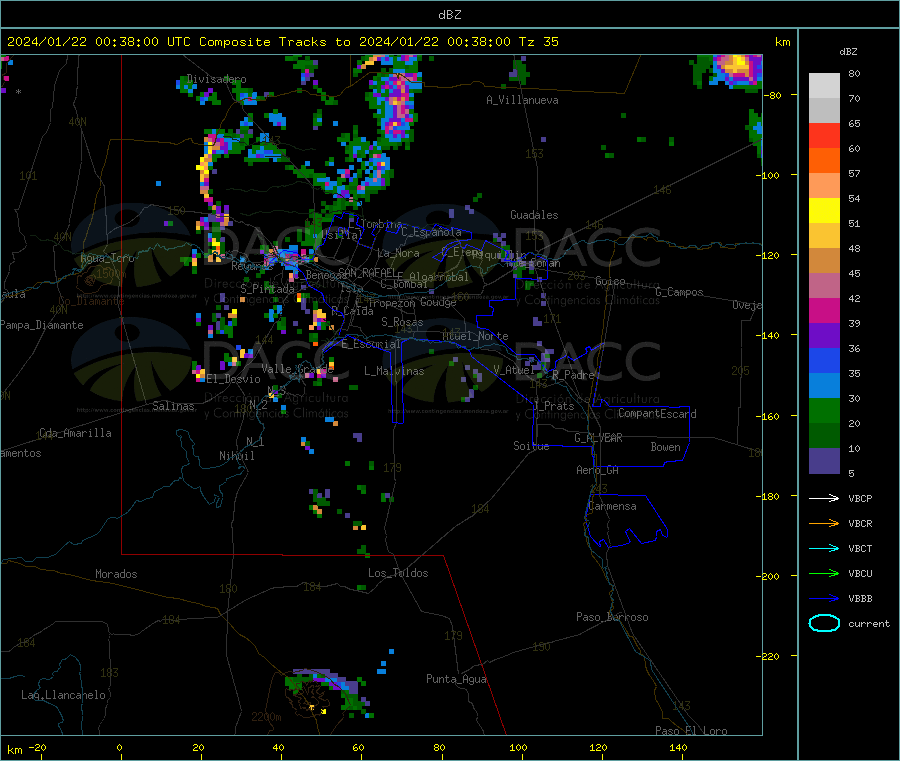Click the Lag.Llancanelo map label
Screen dimensions: 900x761
tap(63, 695)
